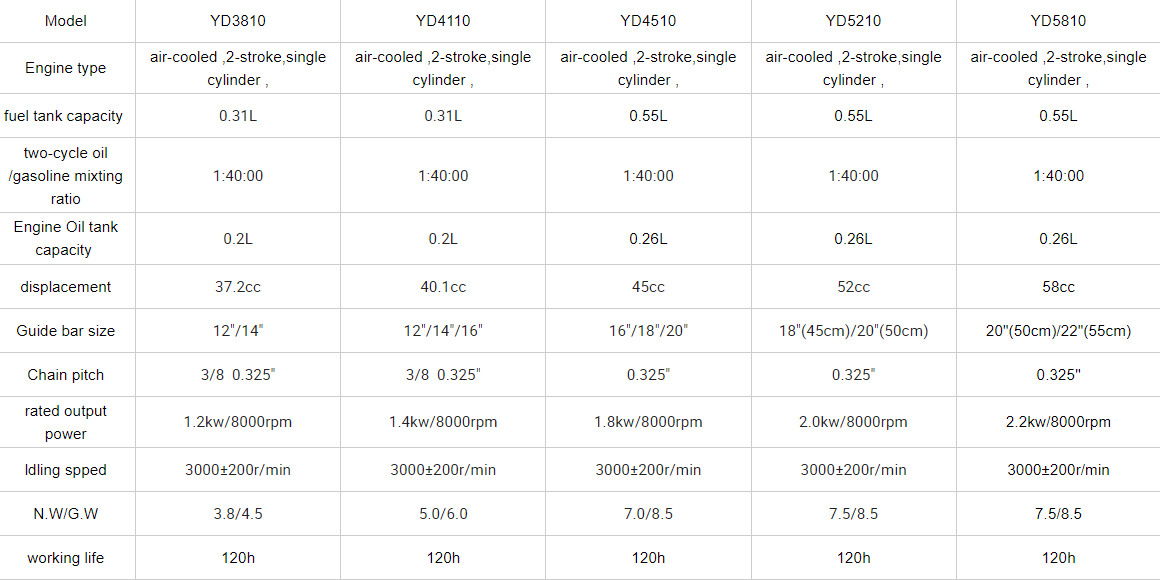Select the rated output power label
Image resolution: width=1160 pixels, height=580 pixels.
pos(66,422)
